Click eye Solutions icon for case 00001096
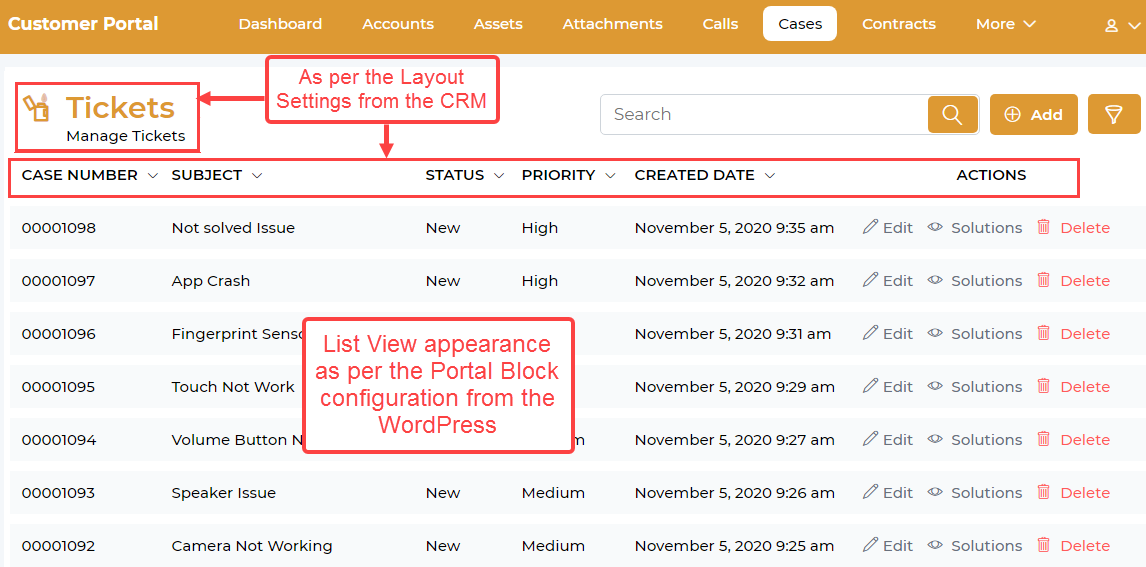 point(935,333)
